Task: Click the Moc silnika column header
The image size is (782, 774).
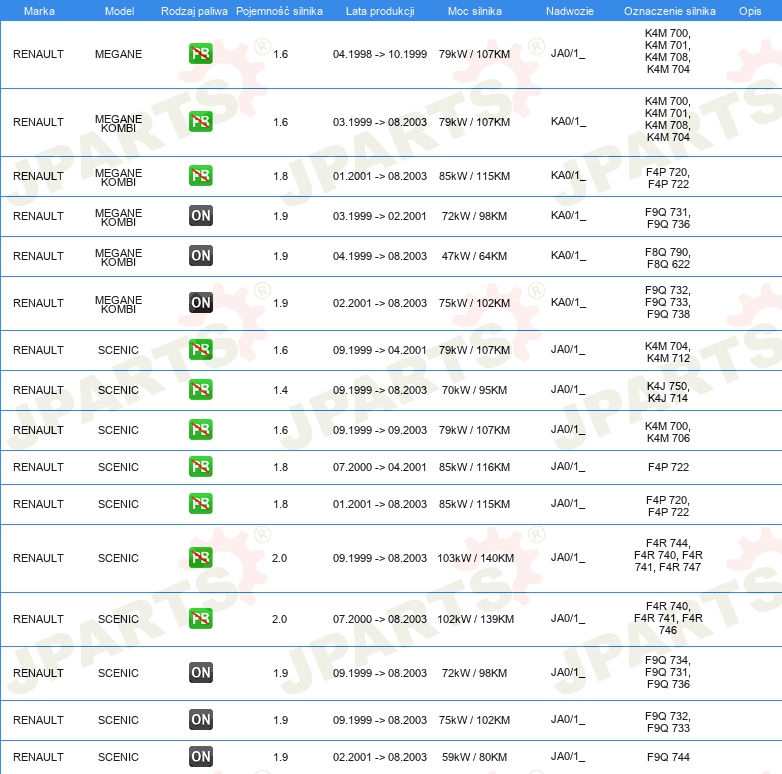Action: (474, 10)
